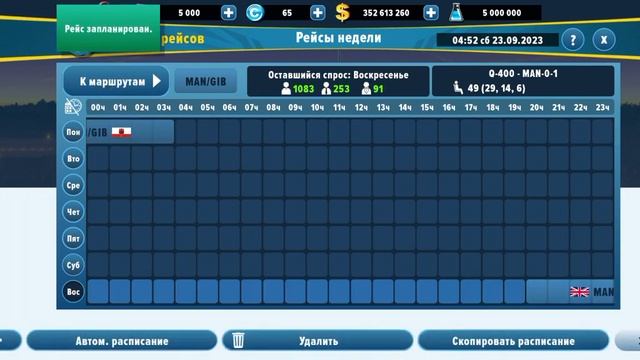Click the Tuesday 05ч schedule cell
640x360 pixels.
(207, 159)
